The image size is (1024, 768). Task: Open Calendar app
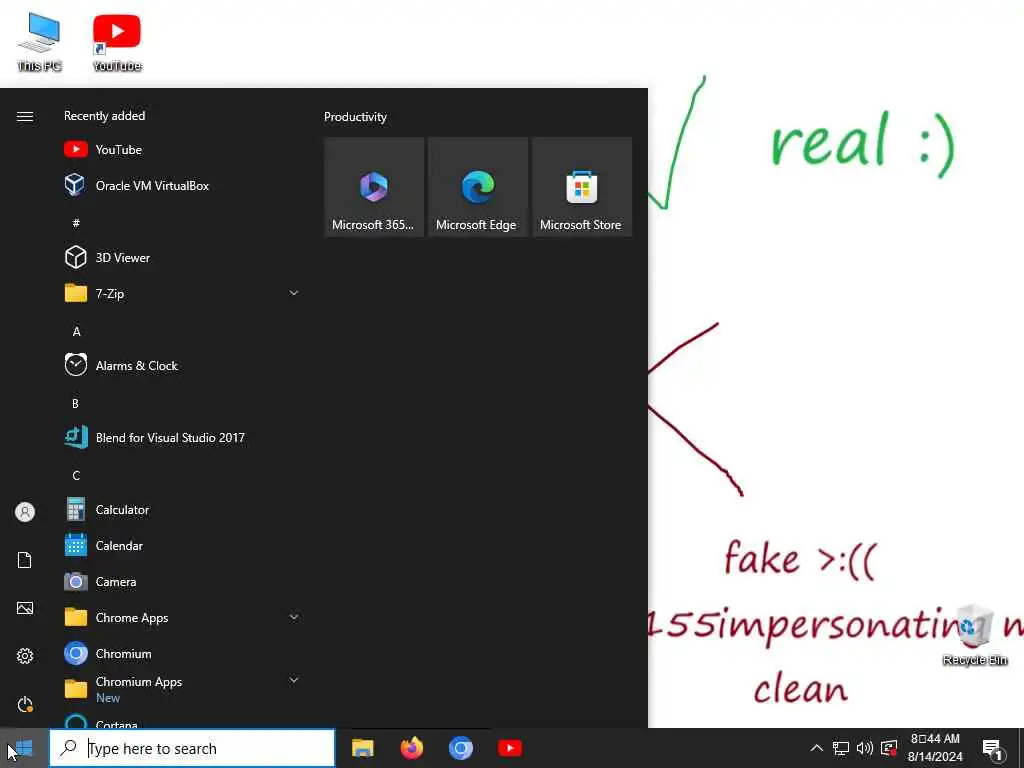coord(182,545)
